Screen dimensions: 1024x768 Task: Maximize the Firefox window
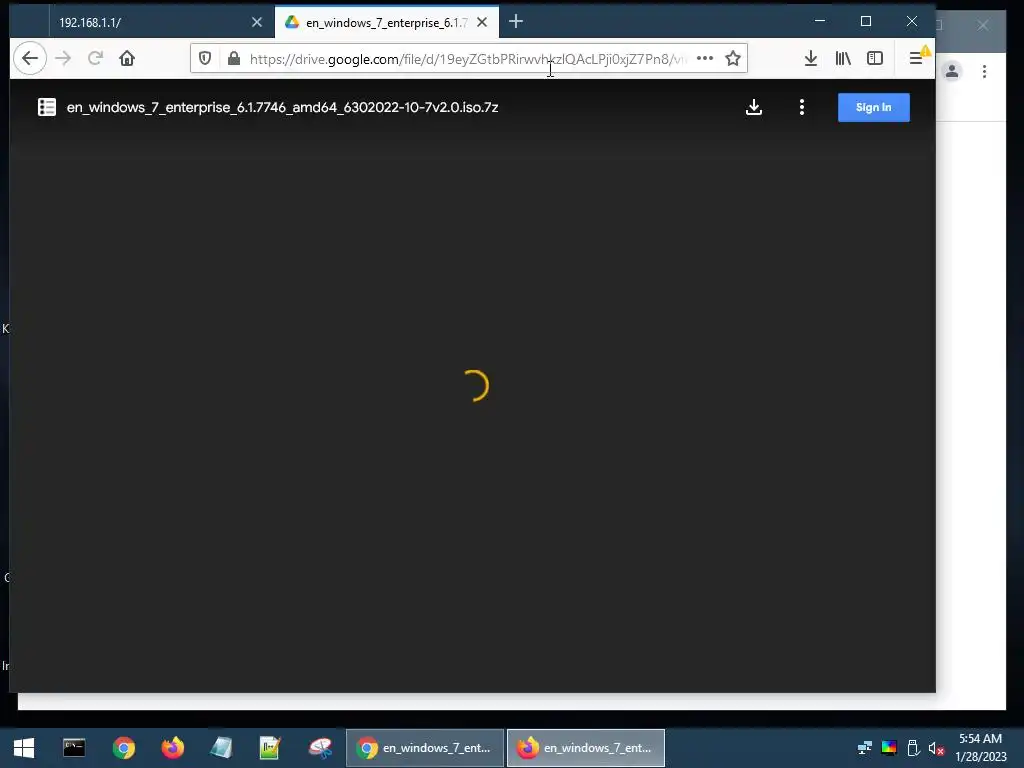click(x=866, y=22)
